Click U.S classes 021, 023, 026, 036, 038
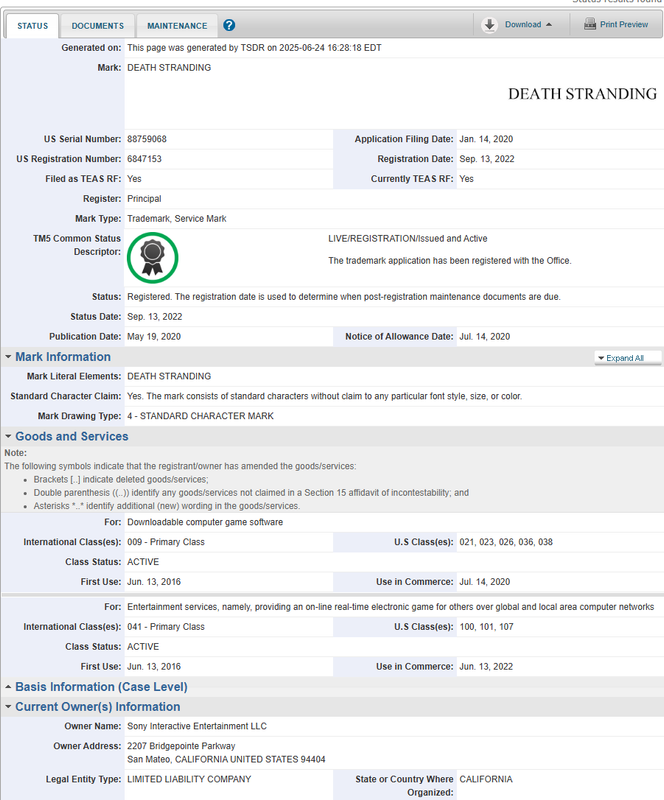 point(506,542)
